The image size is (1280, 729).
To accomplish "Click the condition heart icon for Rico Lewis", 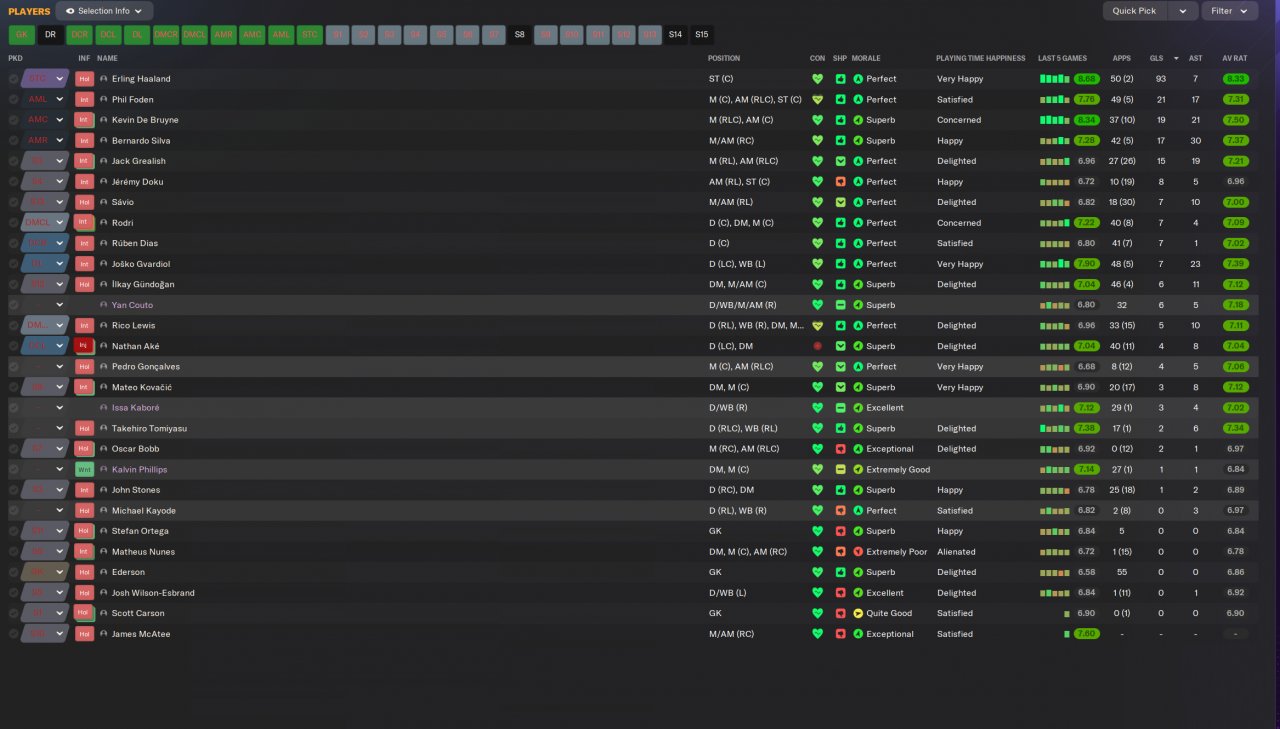I will tap(817, 326).
